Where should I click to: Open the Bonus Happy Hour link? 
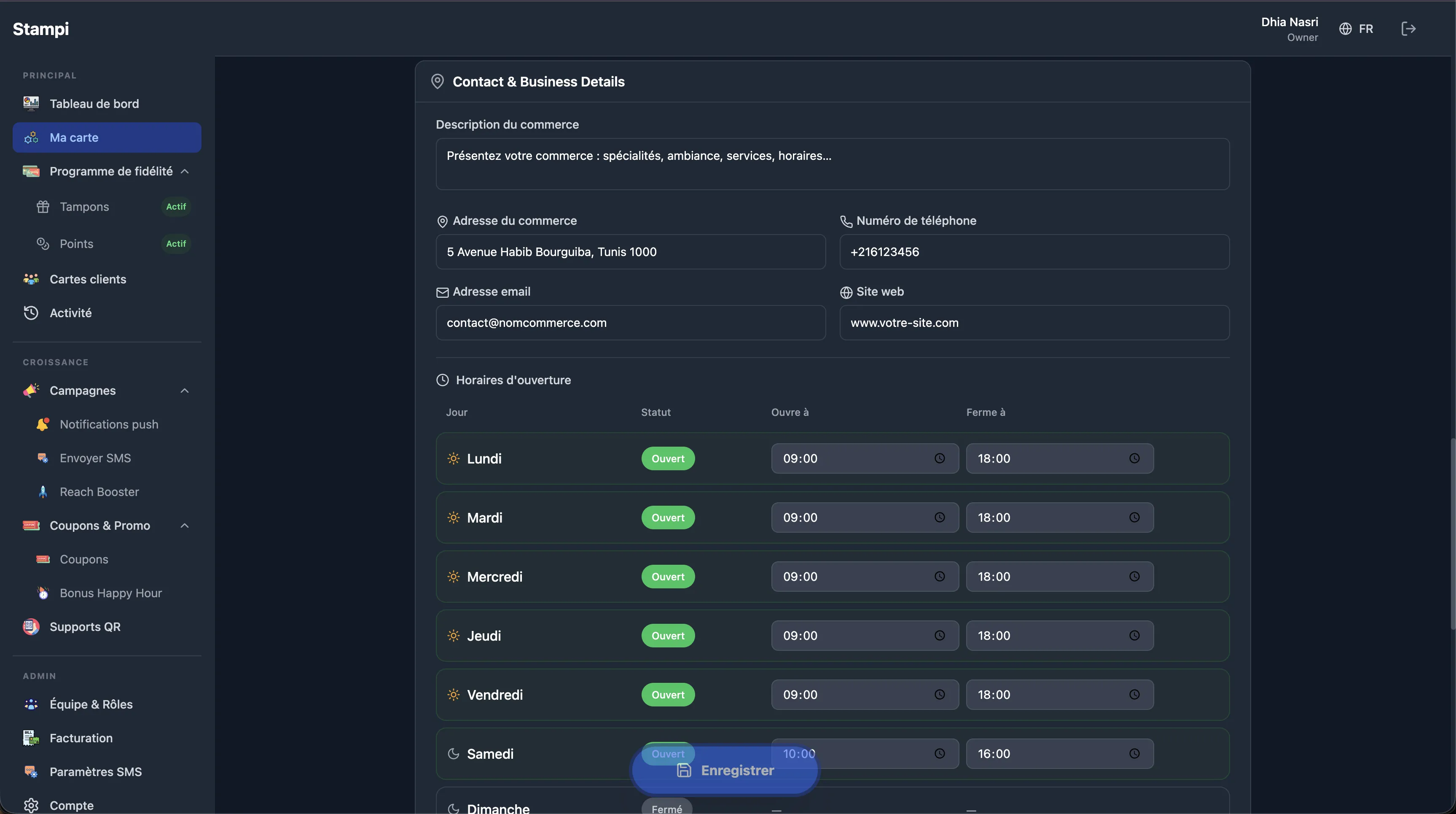pyautogui.click(x=111, y=593)
